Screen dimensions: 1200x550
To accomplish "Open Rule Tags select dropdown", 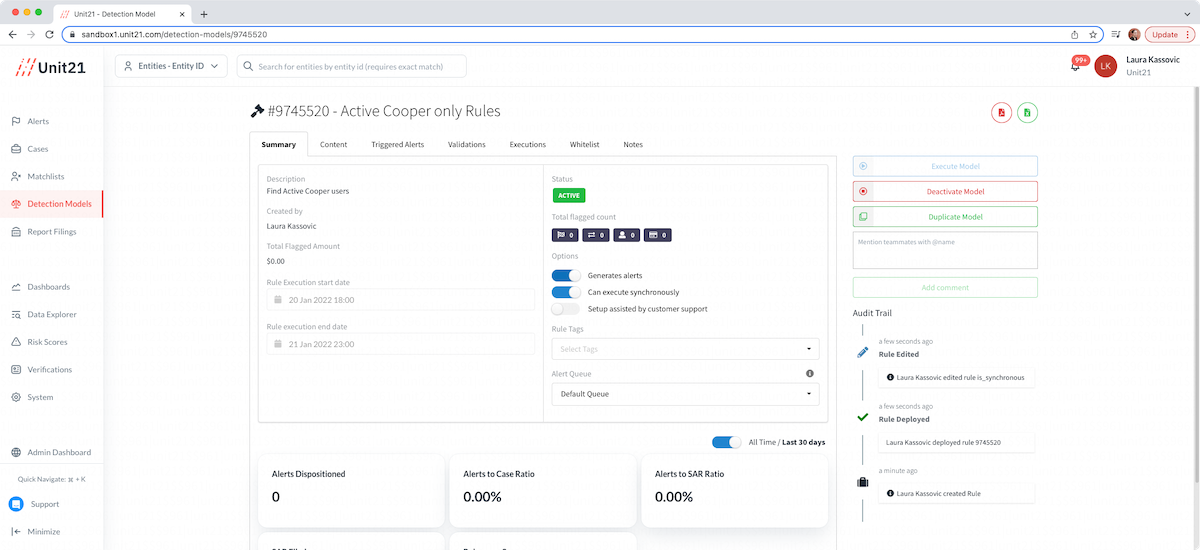I will click(x=685, y=349).
